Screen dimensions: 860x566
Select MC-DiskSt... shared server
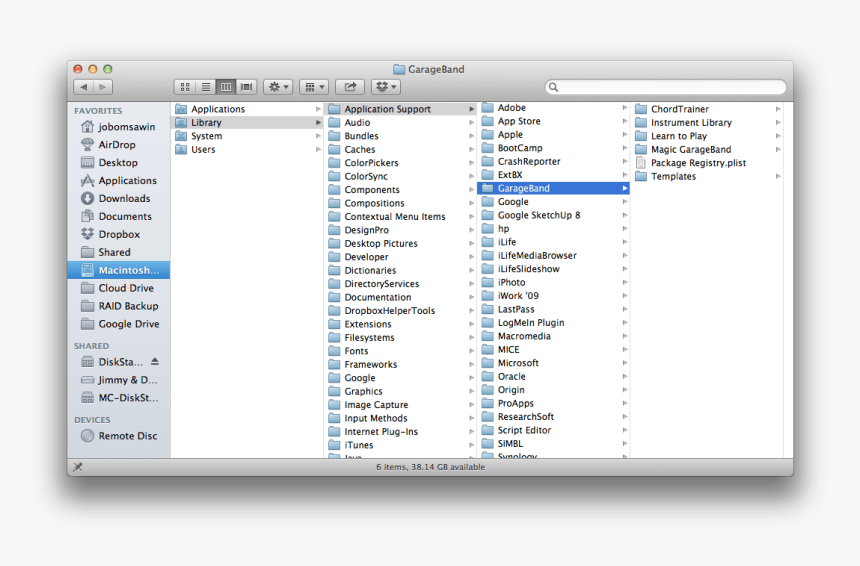coord(119,398)
